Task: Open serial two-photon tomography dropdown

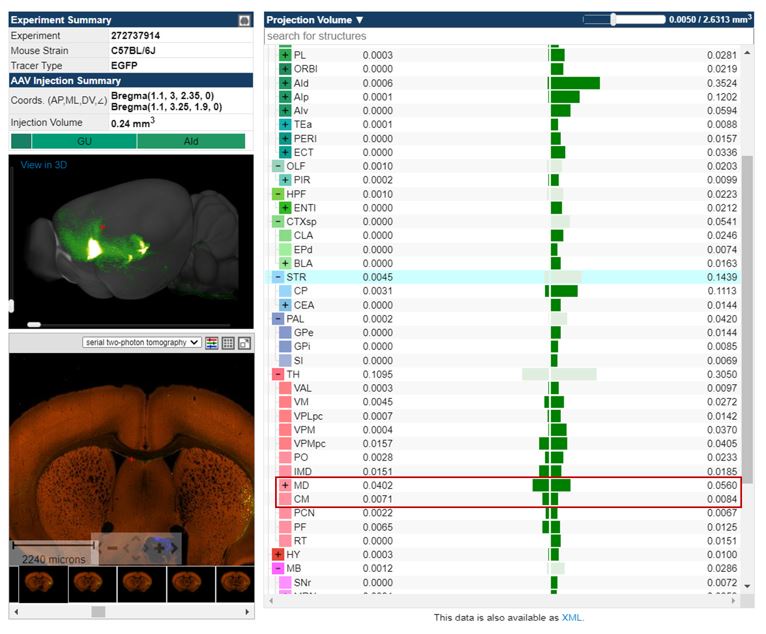Action: [142, 343]
